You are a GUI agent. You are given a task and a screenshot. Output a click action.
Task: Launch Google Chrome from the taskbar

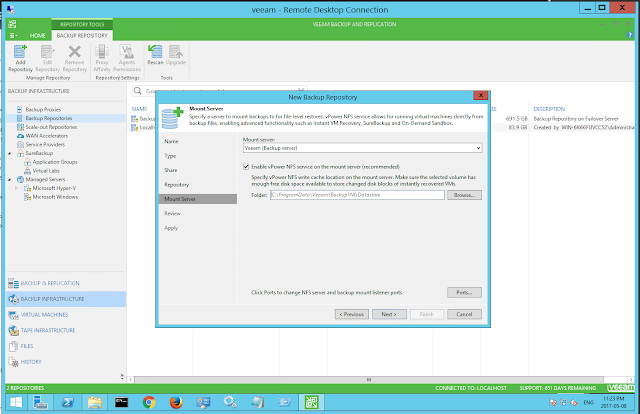tap(149, 403)
